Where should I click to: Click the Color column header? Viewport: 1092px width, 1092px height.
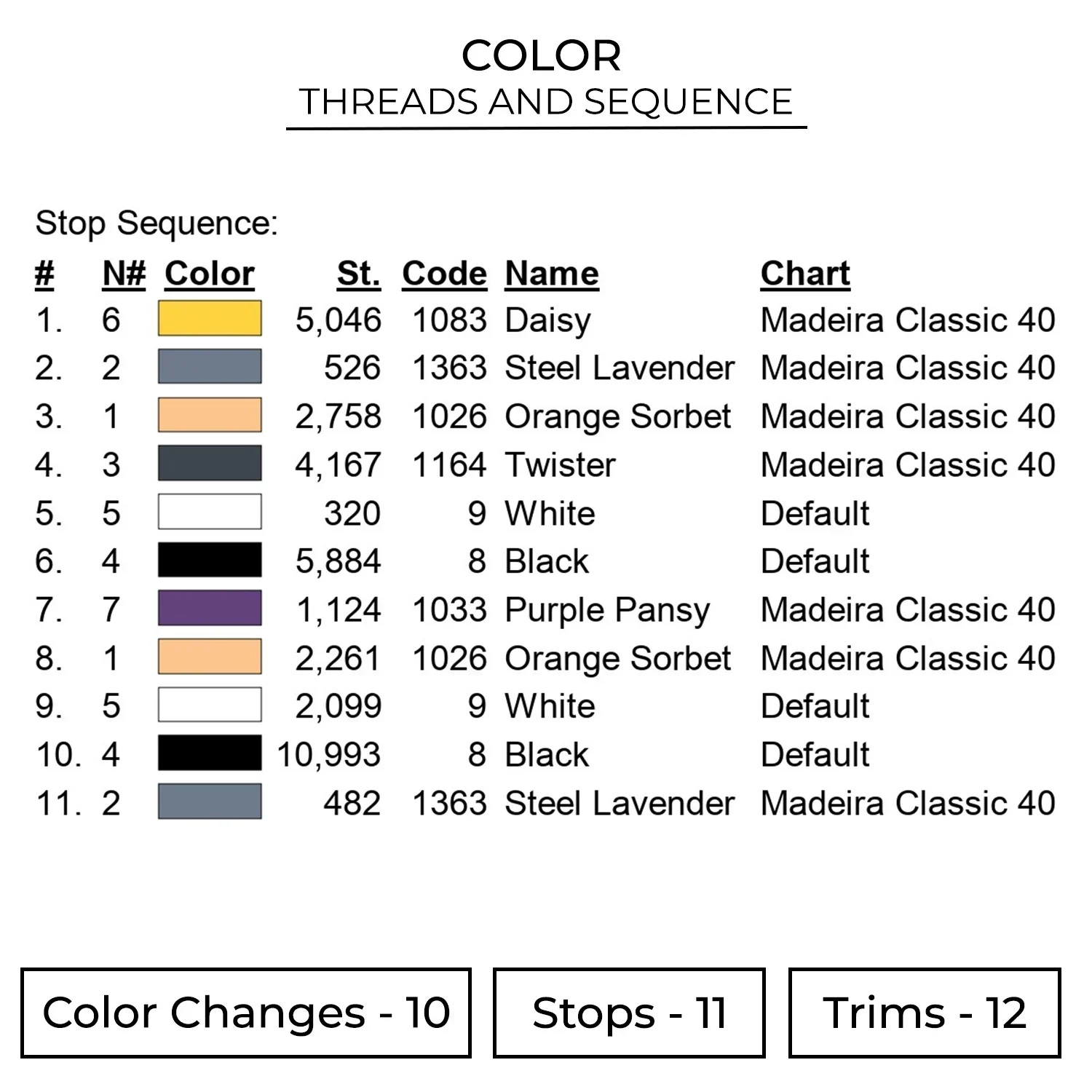coord(210,274)
